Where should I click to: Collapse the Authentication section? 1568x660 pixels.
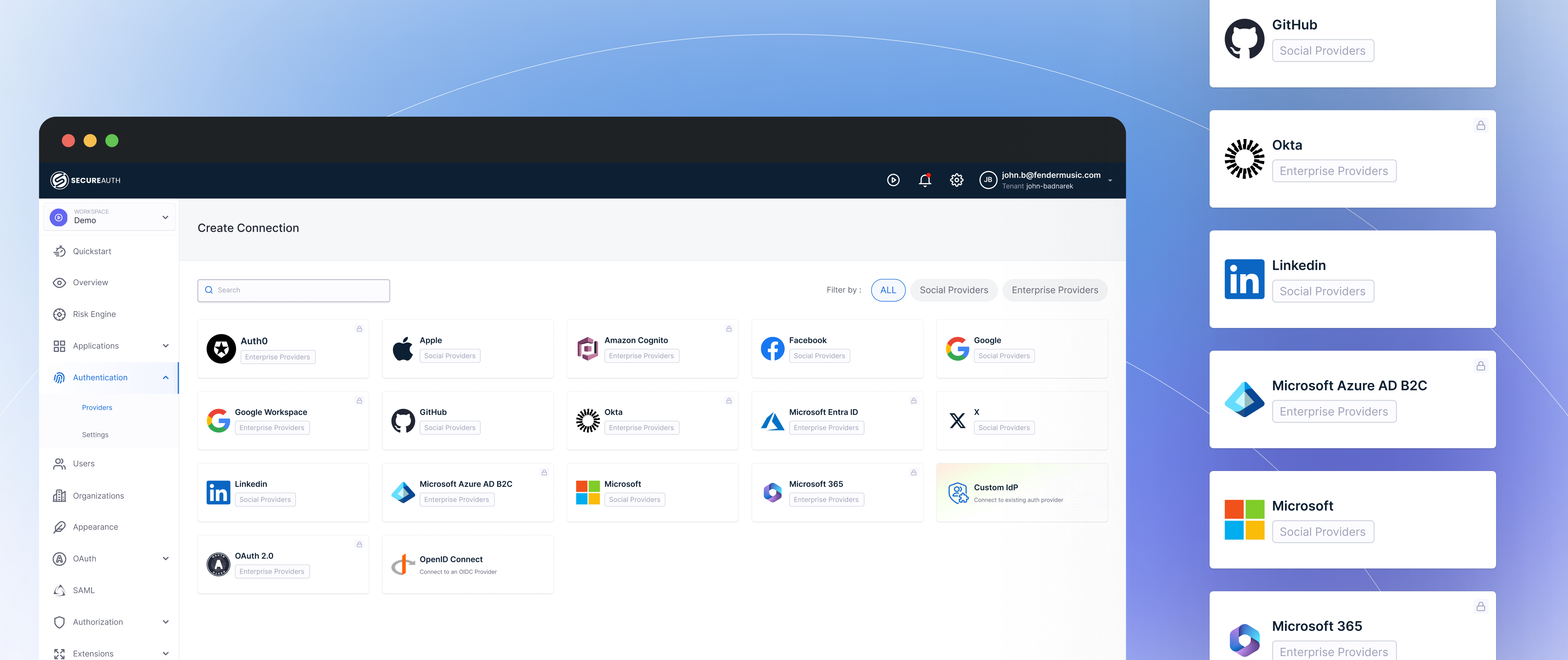coord(165,377)
